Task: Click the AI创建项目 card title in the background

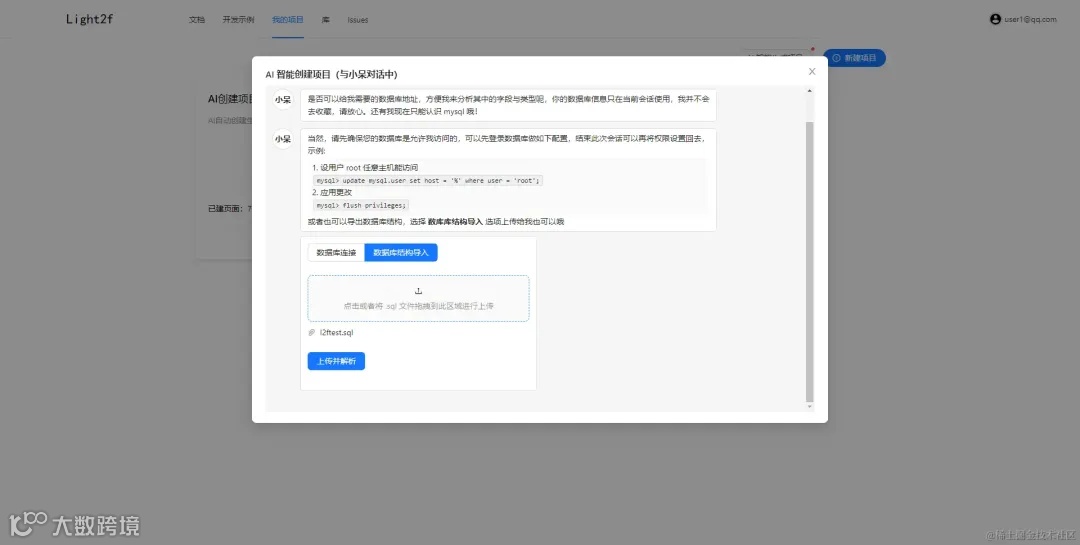Action: pos(230,99)
